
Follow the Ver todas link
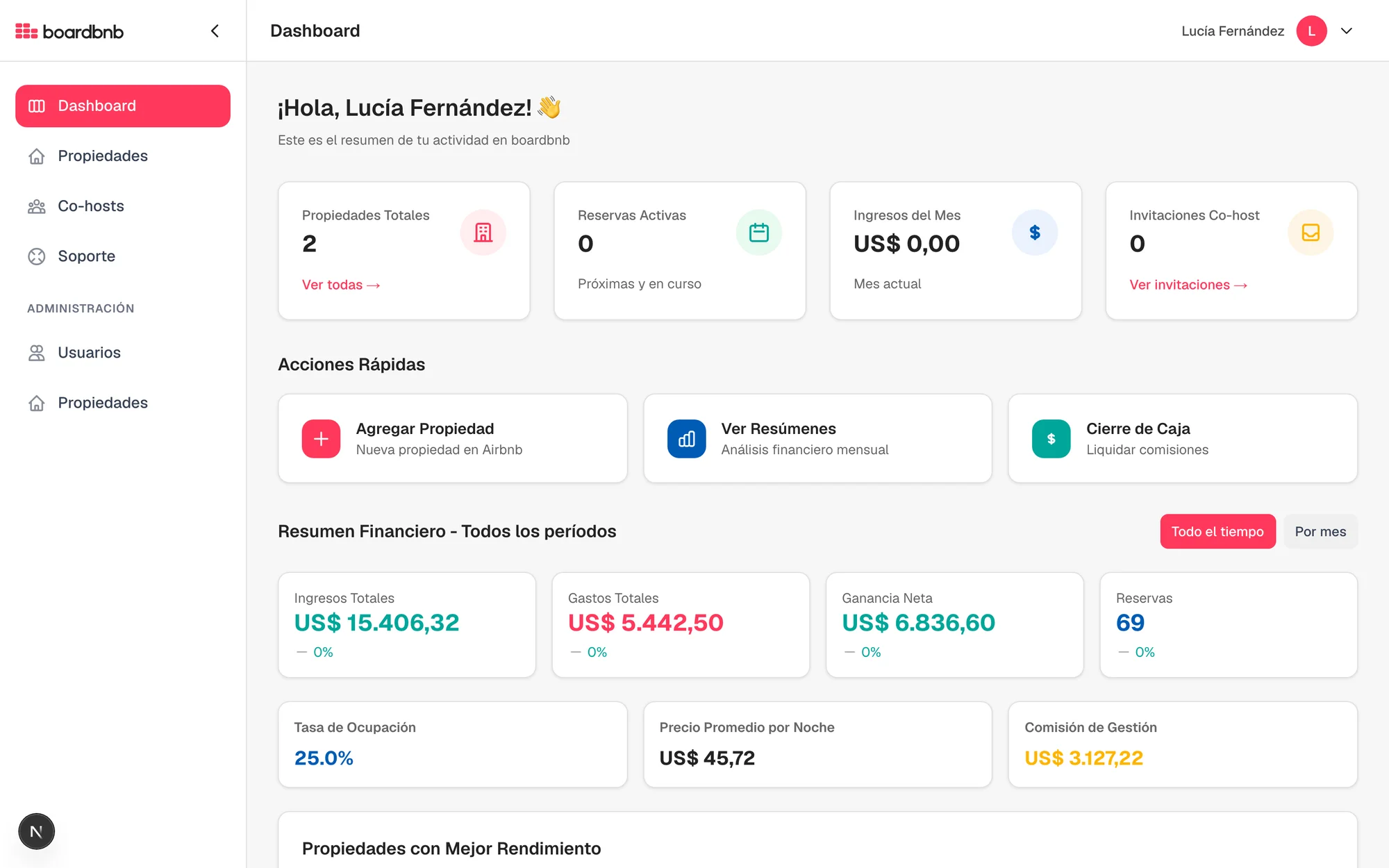pos(341,285)
